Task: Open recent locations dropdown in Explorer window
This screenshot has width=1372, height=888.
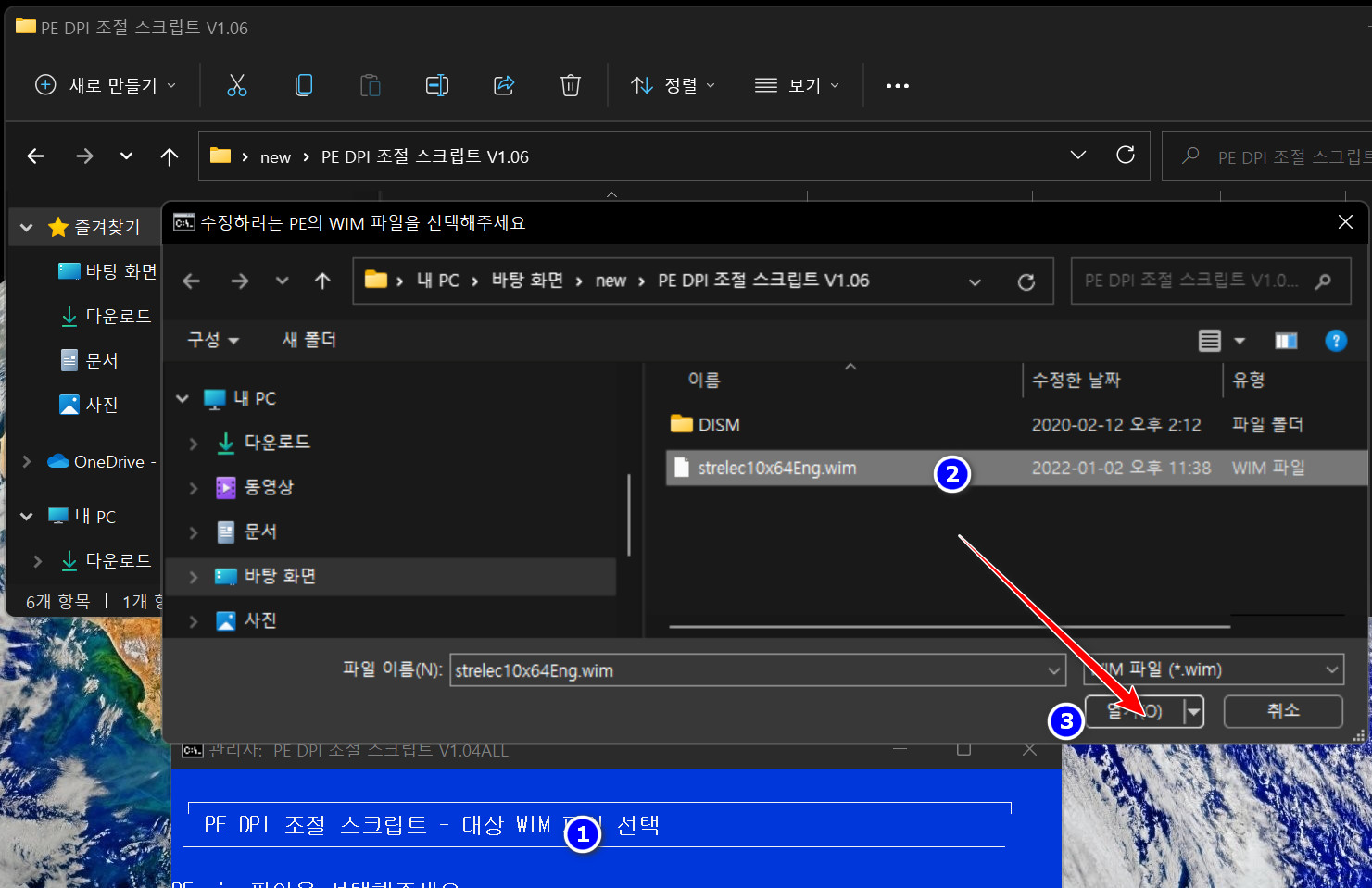Action: point(127,156)
